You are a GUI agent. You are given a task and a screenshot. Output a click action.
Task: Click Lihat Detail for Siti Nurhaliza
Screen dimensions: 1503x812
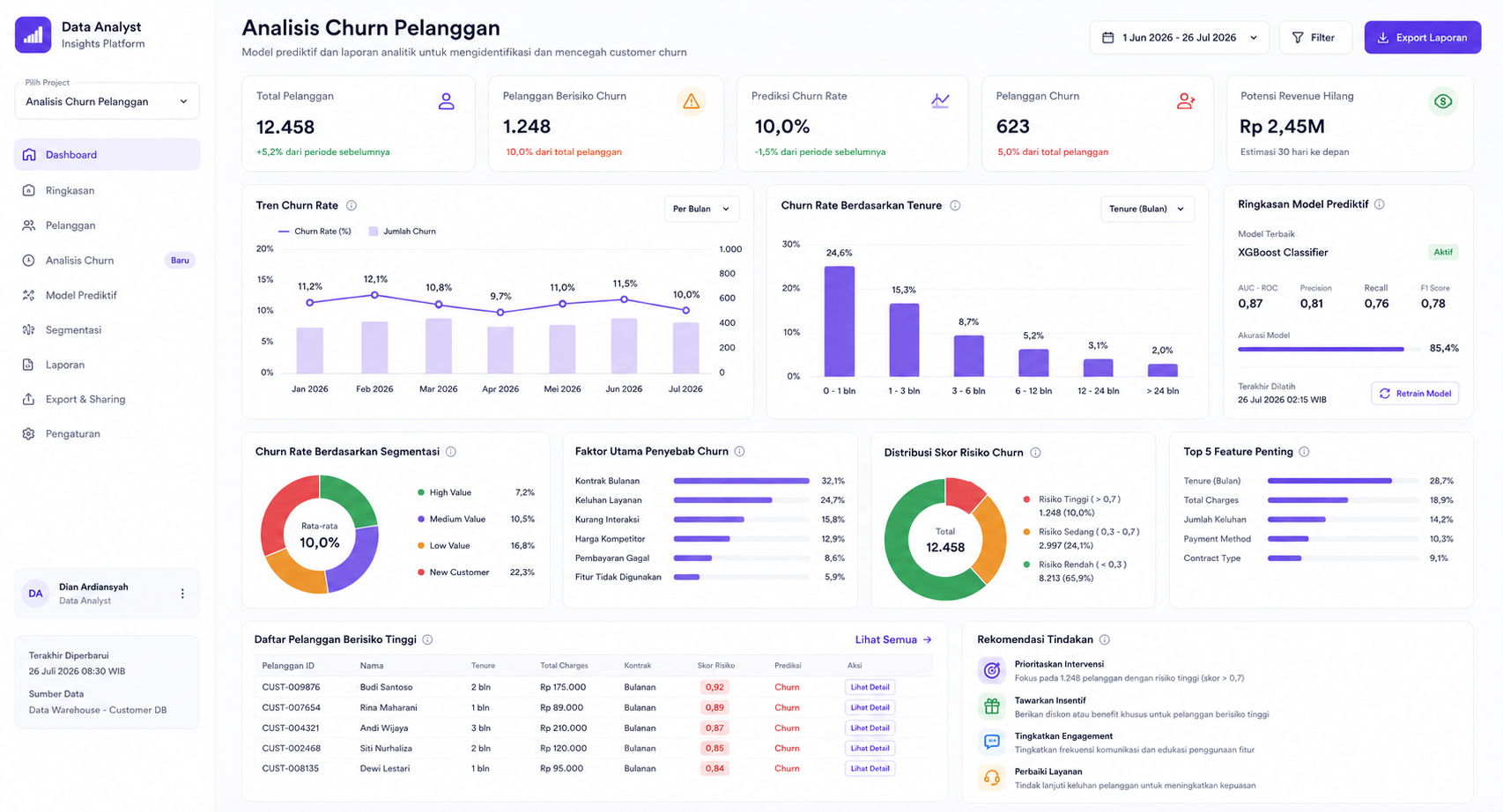[x=870, y=748]
